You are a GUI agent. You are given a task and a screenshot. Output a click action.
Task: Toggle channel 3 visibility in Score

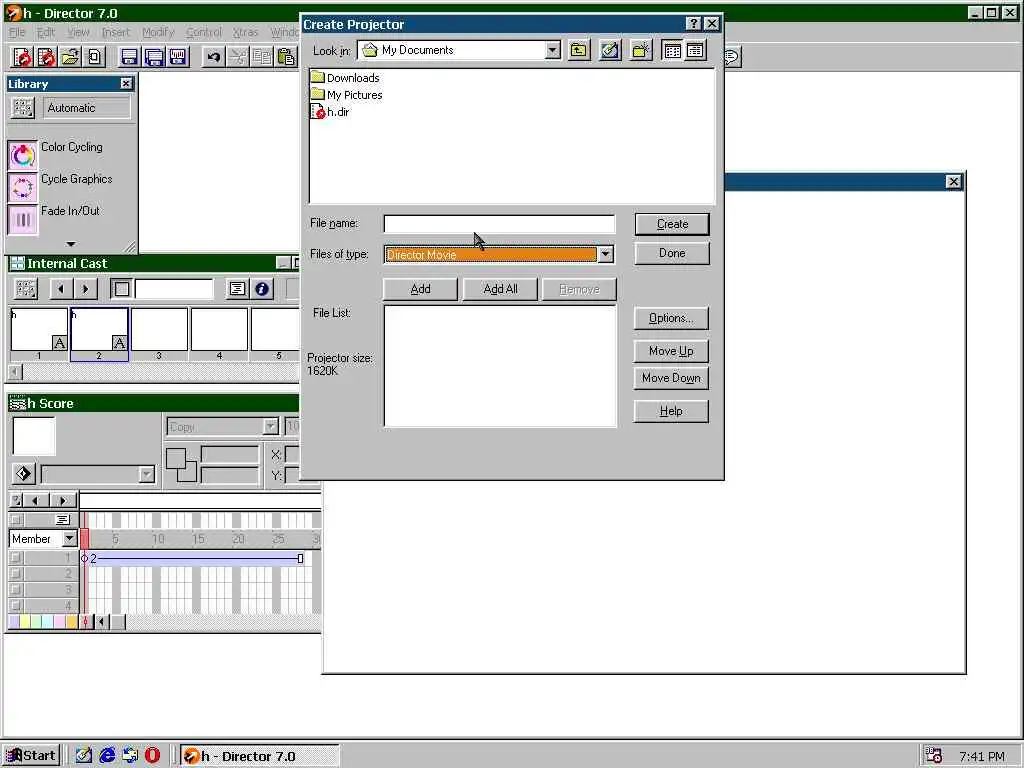tap(16, 590)
